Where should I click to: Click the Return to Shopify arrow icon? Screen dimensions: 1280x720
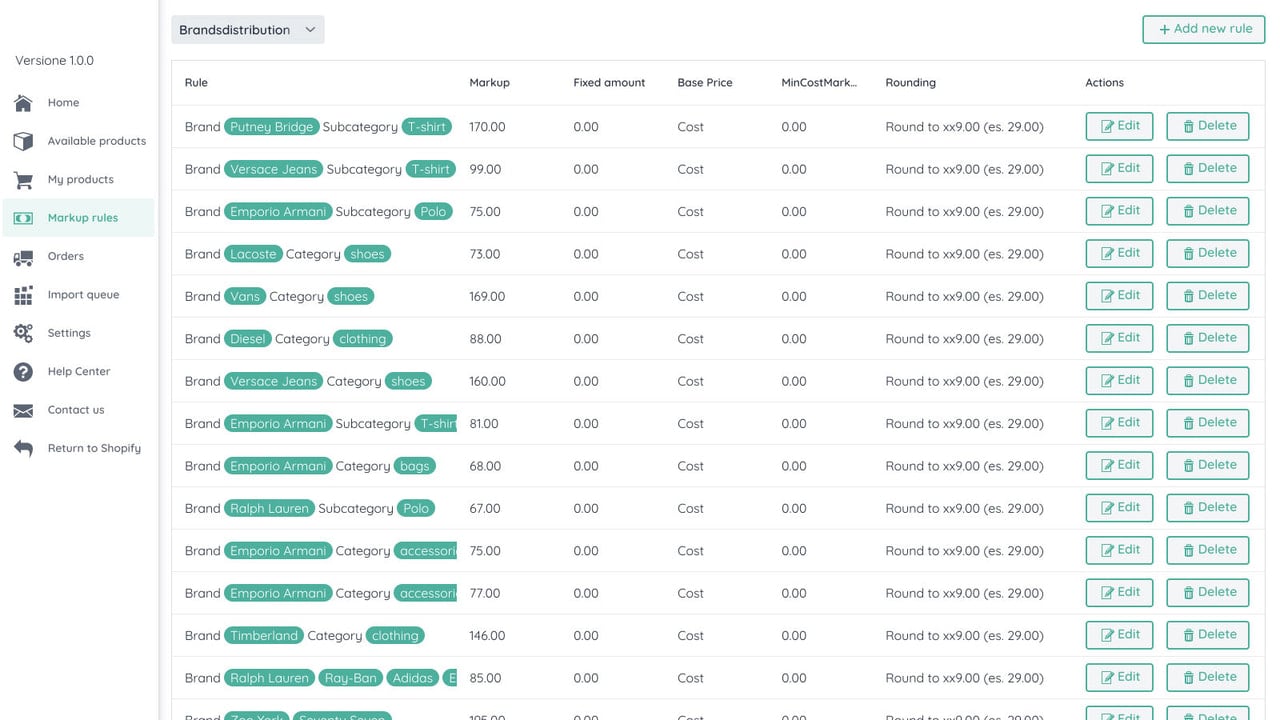point(23,448)
